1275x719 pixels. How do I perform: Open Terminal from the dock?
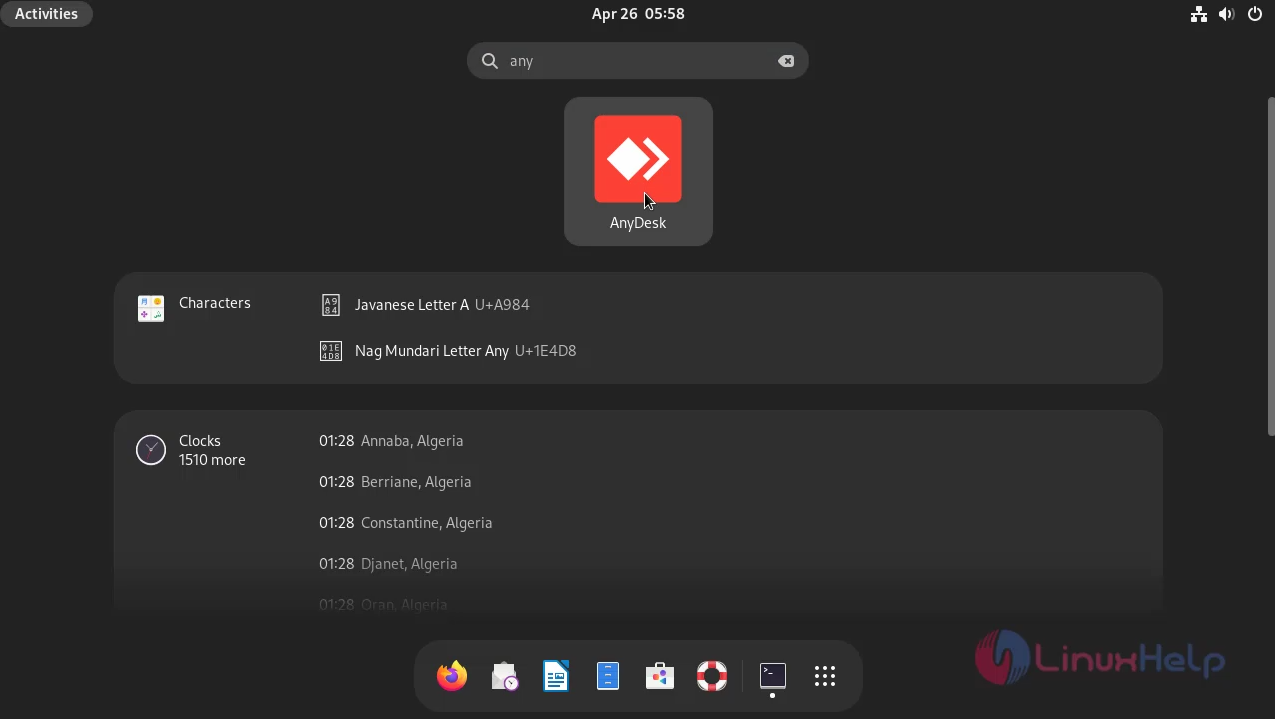[x=772, y=676]
